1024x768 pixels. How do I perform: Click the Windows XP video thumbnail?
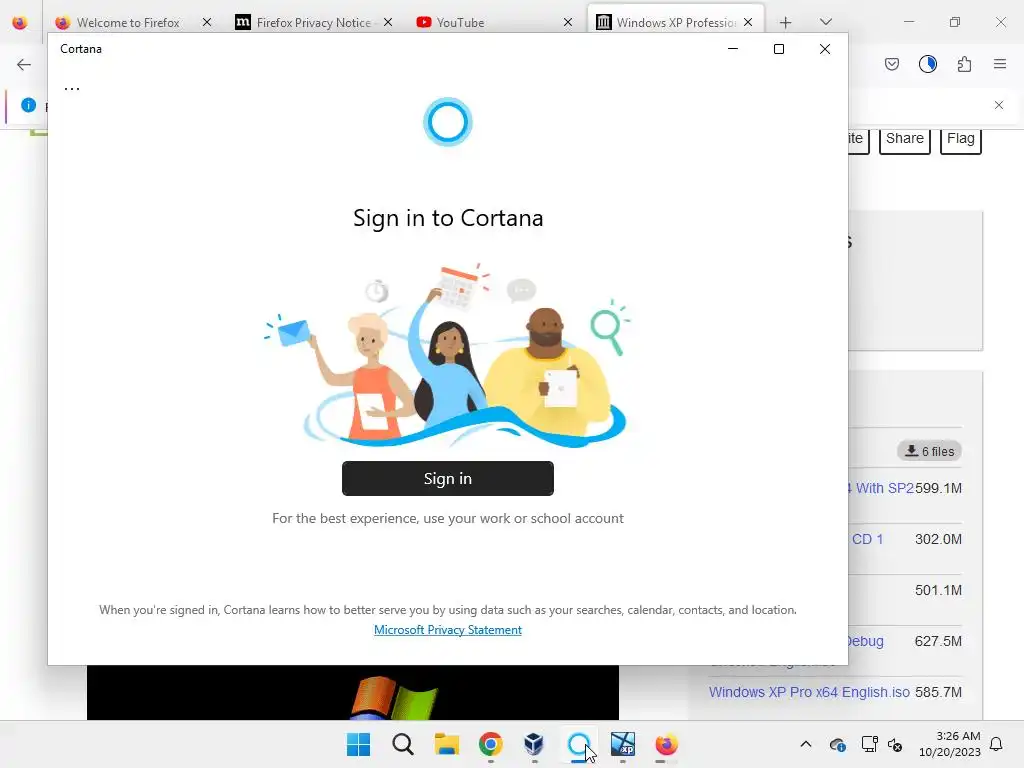[x=353, y=692]
